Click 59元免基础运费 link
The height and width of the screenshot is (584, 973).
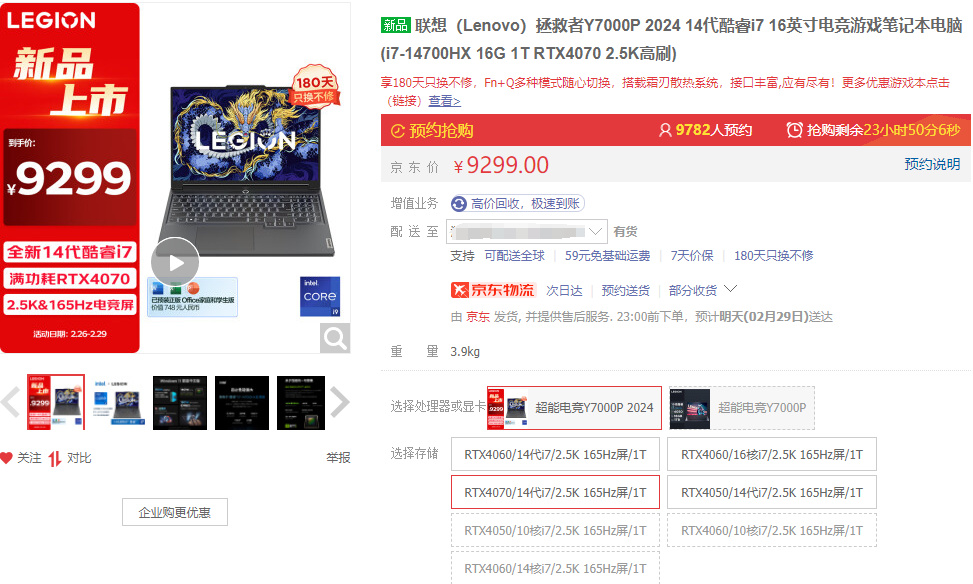click(x=607, y=256)
